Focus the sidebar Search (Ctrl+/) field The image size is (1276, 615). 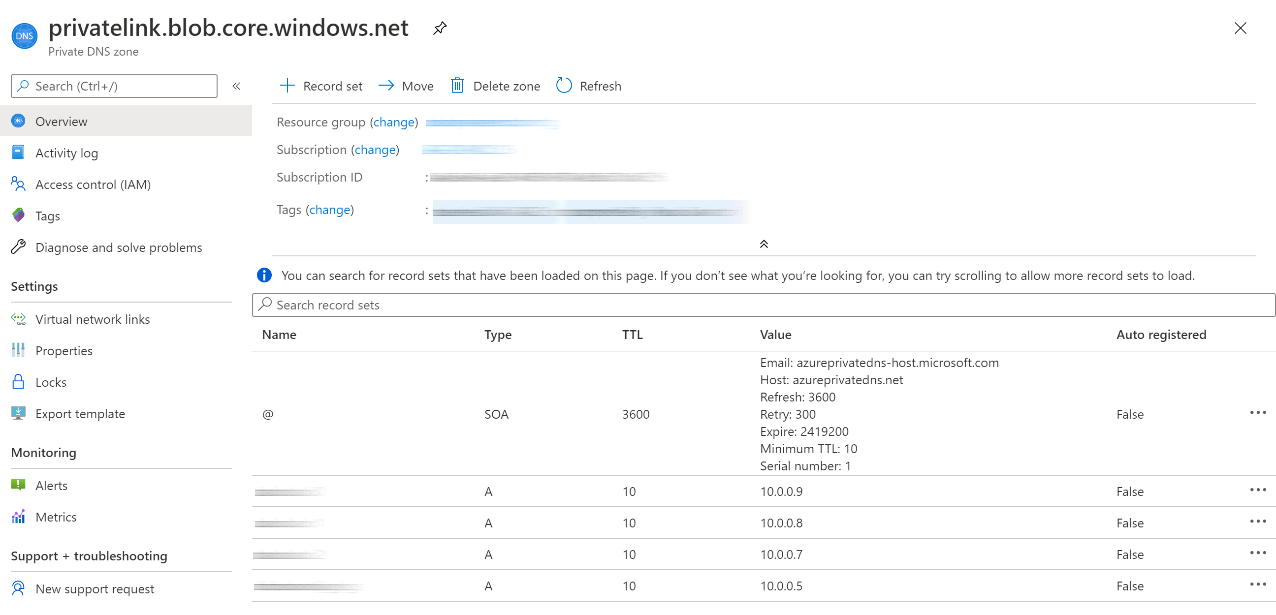pyautogui.click(x=114, y=86)
